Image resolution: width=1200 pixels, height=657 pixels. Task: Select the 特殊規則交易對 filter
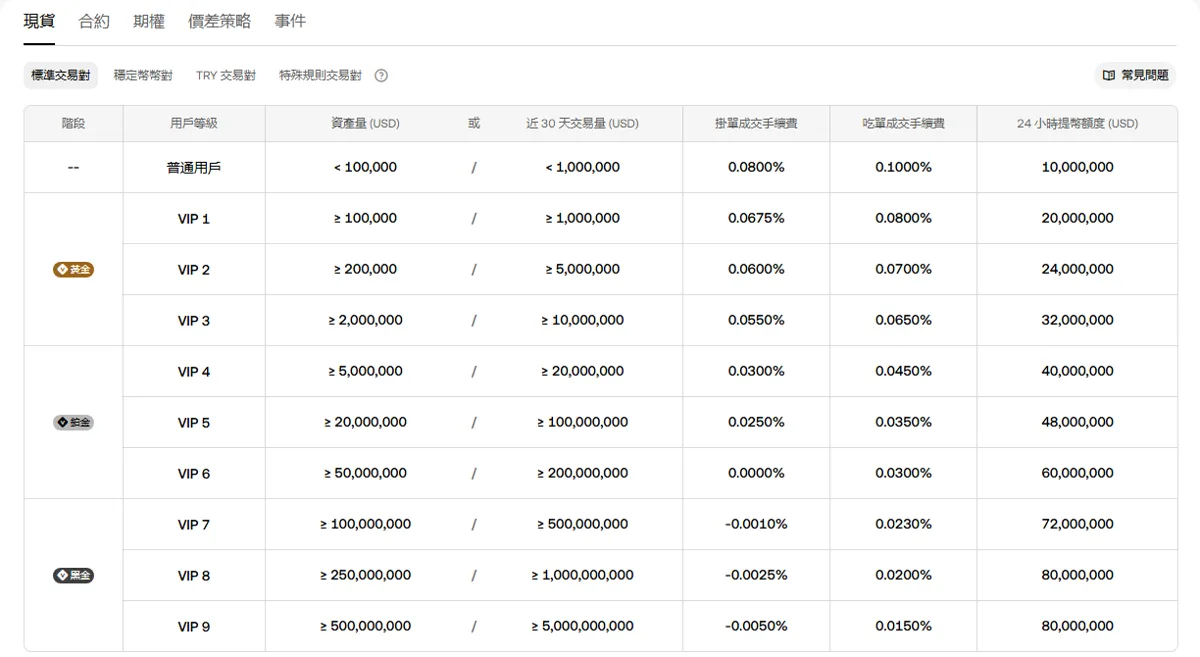tap(320, 75)
